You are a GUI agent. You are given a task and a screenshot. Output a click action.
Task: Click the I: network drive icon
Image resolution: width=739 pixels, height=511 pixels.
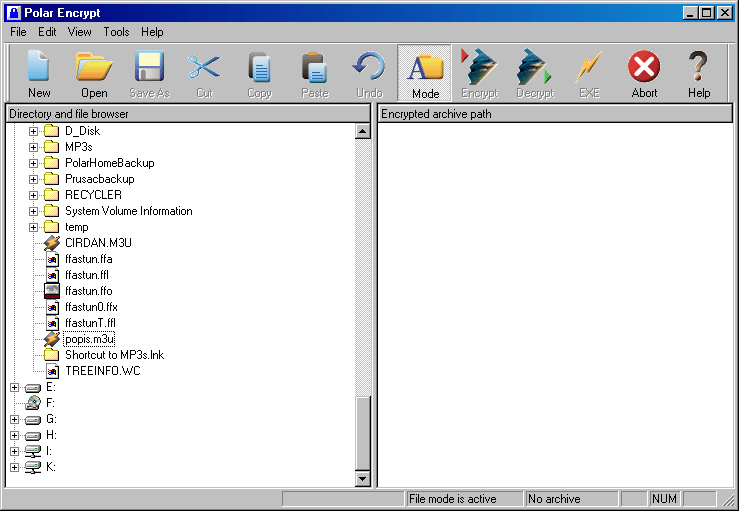[33, 452]
